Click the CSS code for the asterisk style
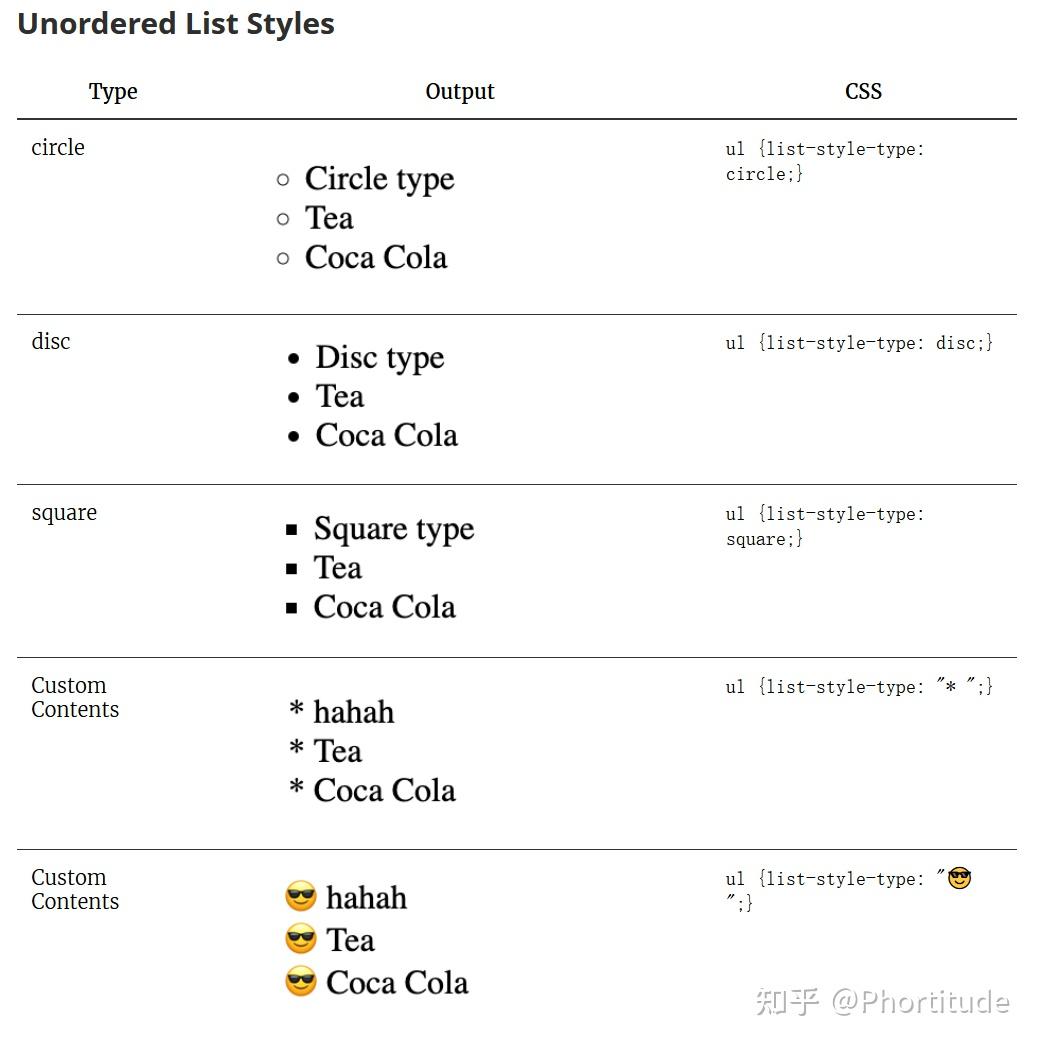The width and height of the screenshot is (1037, 1045). pyautogui.click(x=859, y=687)
